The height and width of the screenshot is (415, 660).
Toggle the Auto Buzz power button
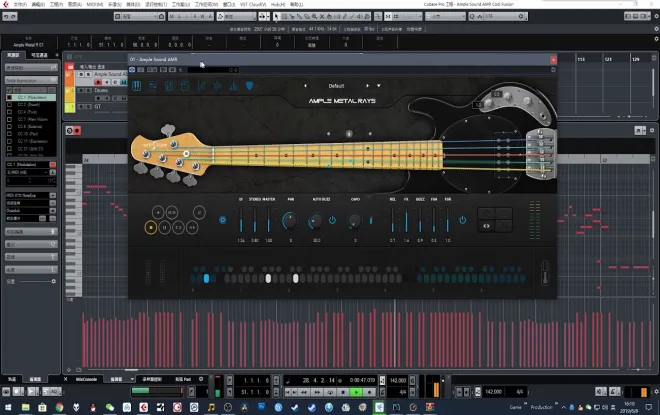click(332, 220)
